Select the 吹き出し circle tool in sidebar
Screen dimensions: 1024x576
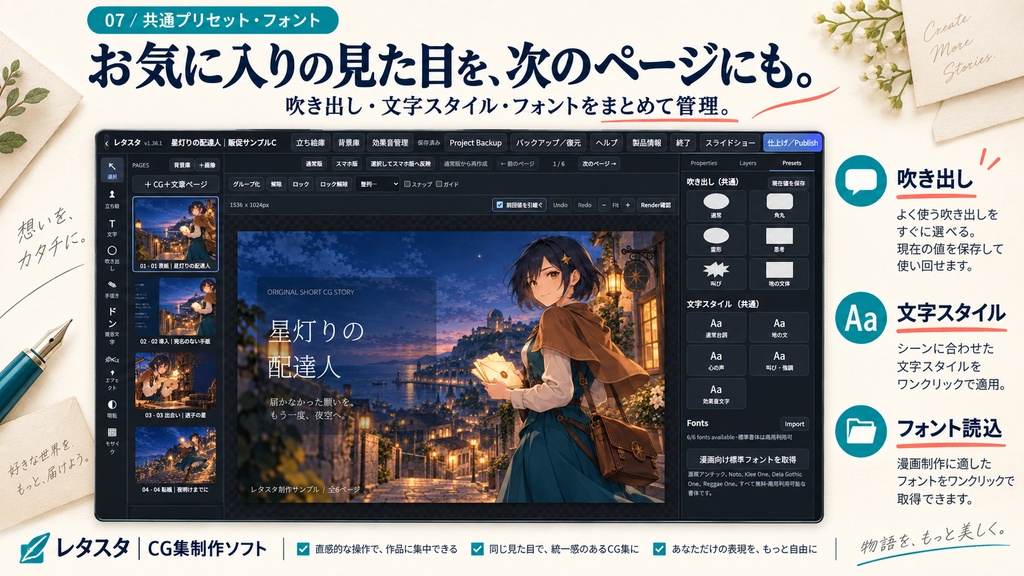pos(112,257)
